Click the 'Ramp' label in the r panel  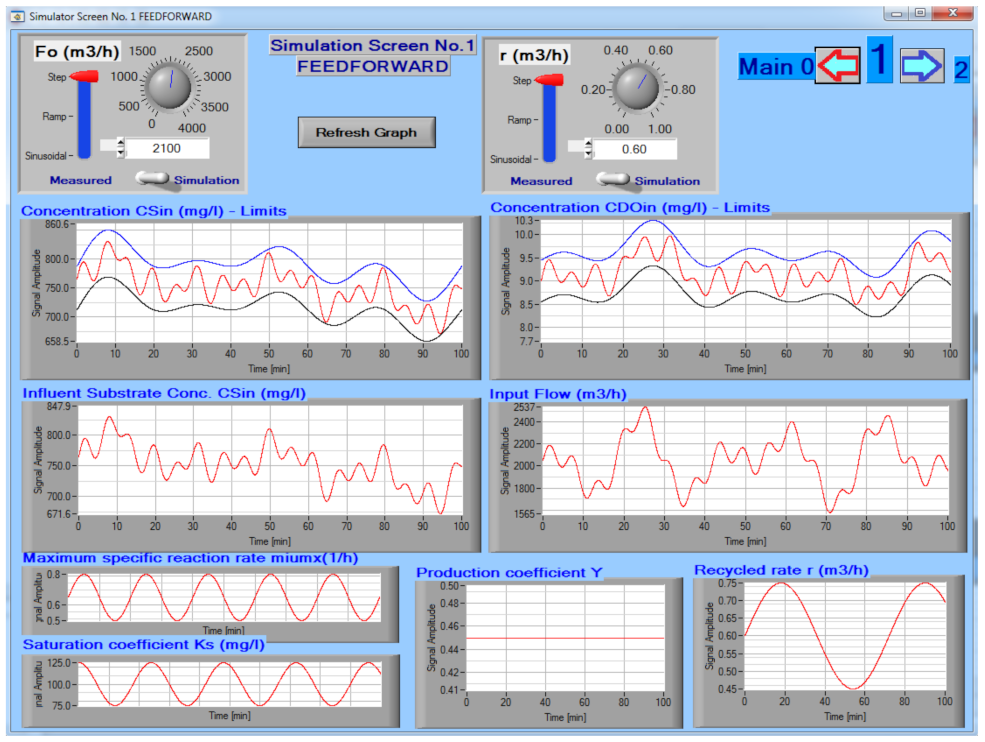tap(519, 120)
